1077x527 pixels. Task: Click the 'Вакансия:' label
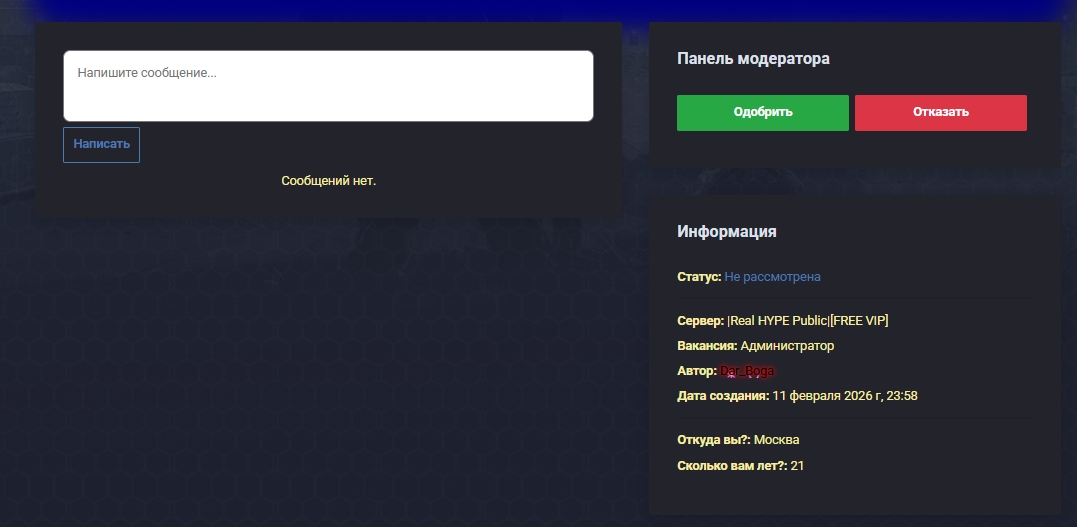707,346
